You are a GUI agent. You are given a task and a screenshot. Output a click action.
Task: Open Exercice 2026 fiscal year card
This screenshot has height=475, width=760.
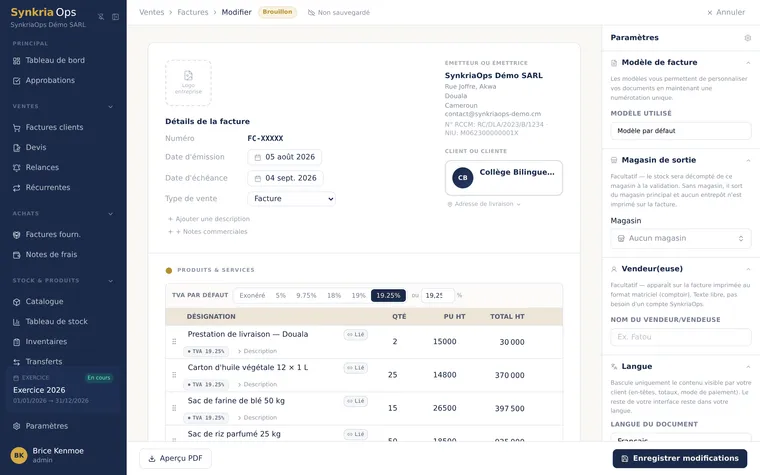point(63,390)
